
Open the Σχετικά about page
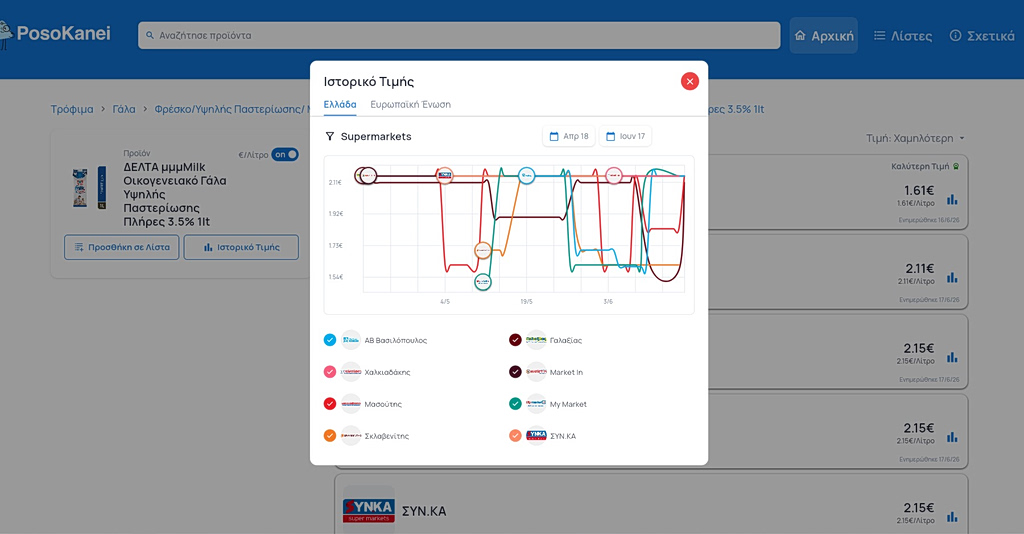[982, 36]
